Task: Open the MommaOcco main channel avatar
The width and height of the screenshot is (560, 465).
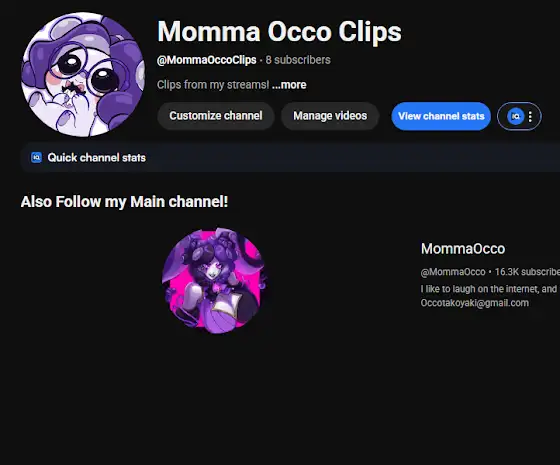Action: pos(215,281)
